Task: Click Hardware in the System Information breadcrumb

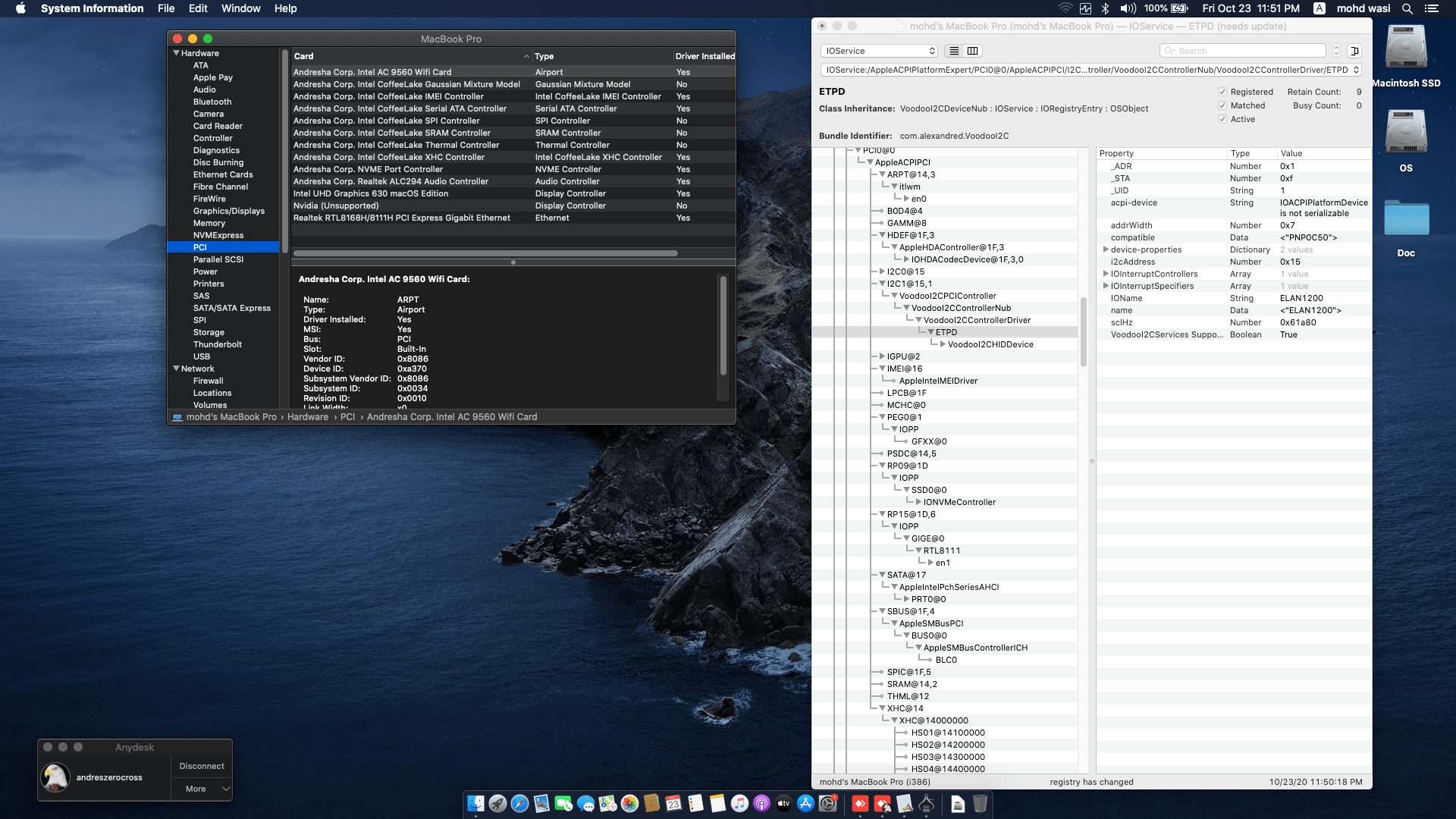Action: tap(308, 416)
